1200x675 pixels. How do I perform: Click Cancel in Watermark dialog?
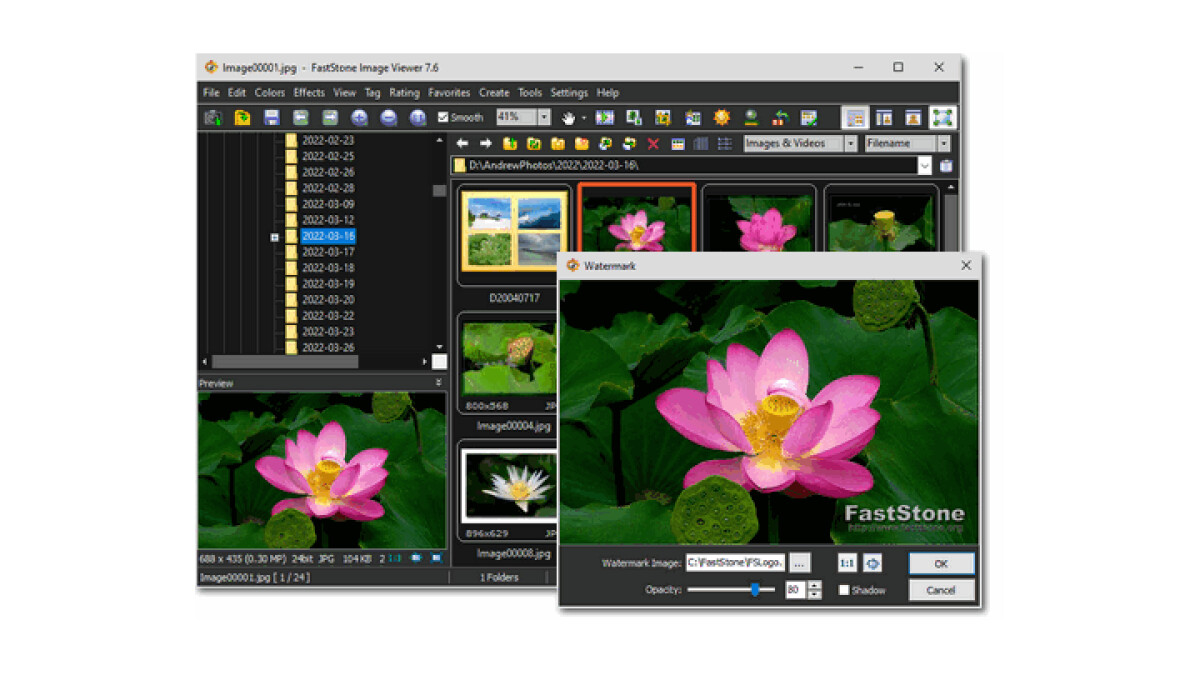(x=941, y=590)
